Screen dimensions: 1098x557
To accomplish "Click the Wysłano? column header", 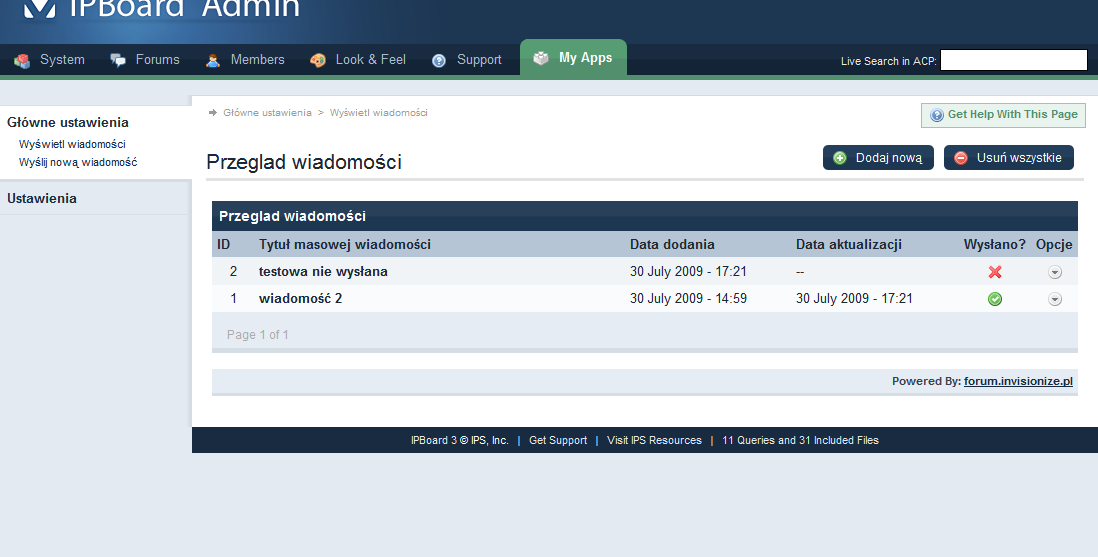I will click(x=994, y=245).
